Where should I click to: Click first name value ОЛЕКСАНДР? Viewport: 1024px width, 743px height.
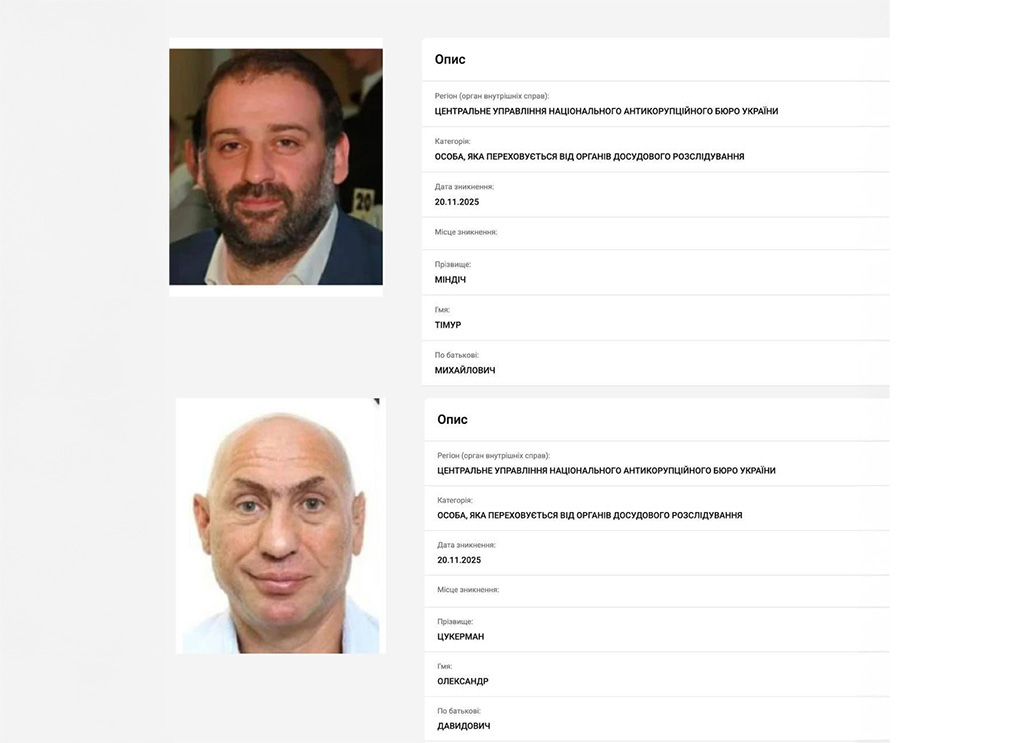[x=462, y=681]
